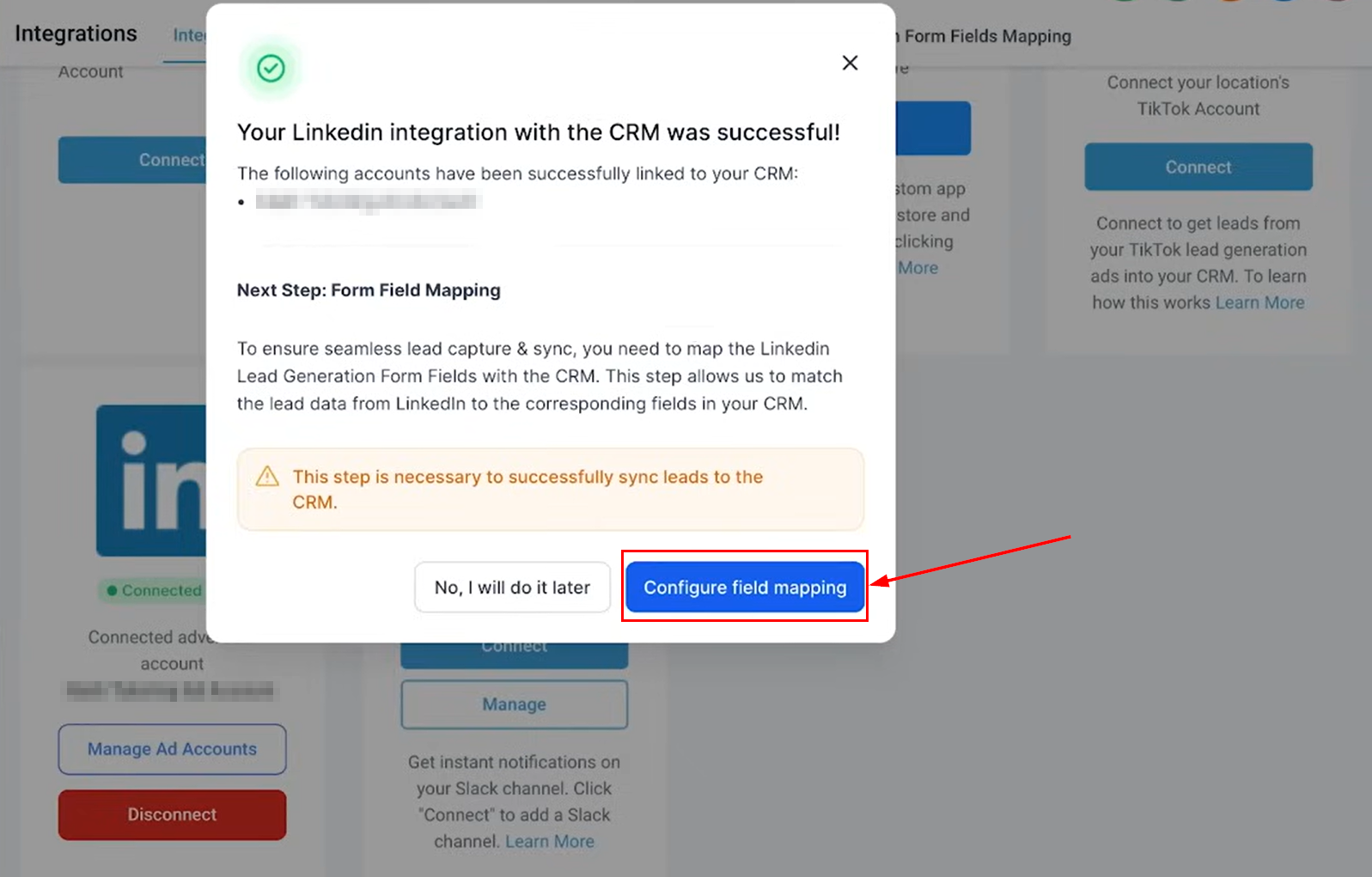Open Manage Ad Accounts
1372x877 pixels.
tap(172, 749)
